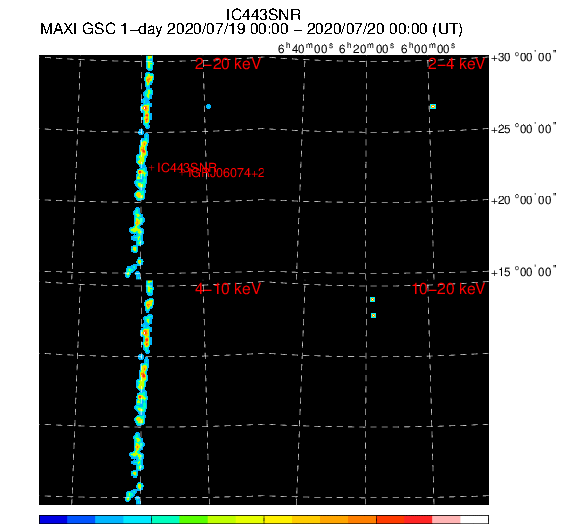The width and height of the screenshot is (570, 525).
Task: Pick the dark blue end of the color bar
Action: point(53,519)
